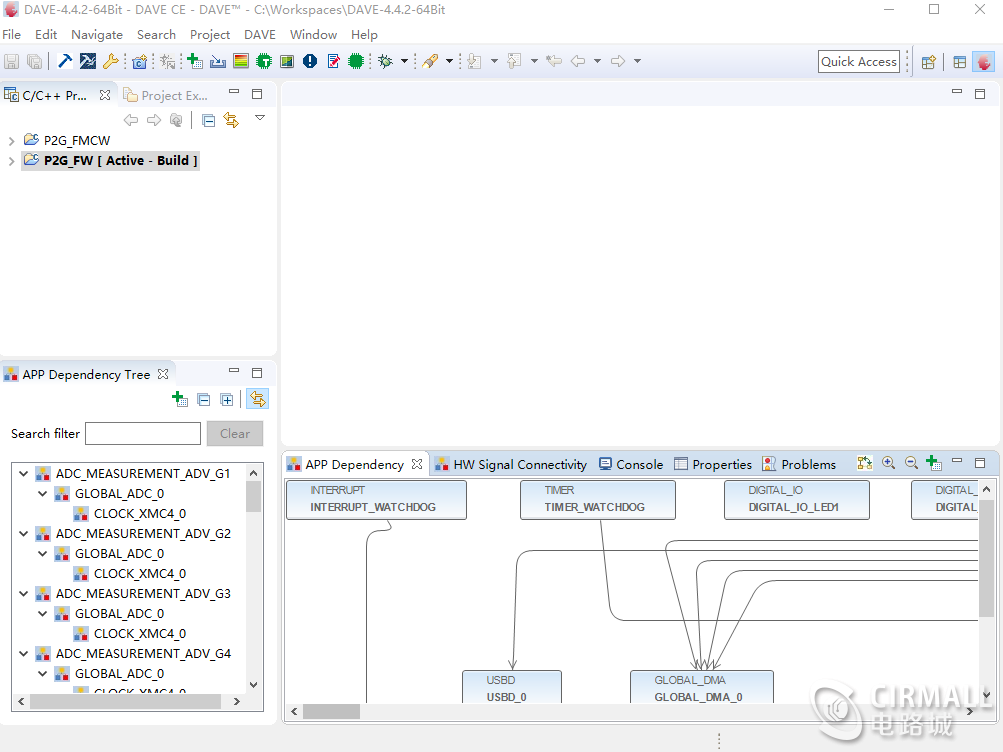Click the bug Debug icon in toolbar

(385, 61)
